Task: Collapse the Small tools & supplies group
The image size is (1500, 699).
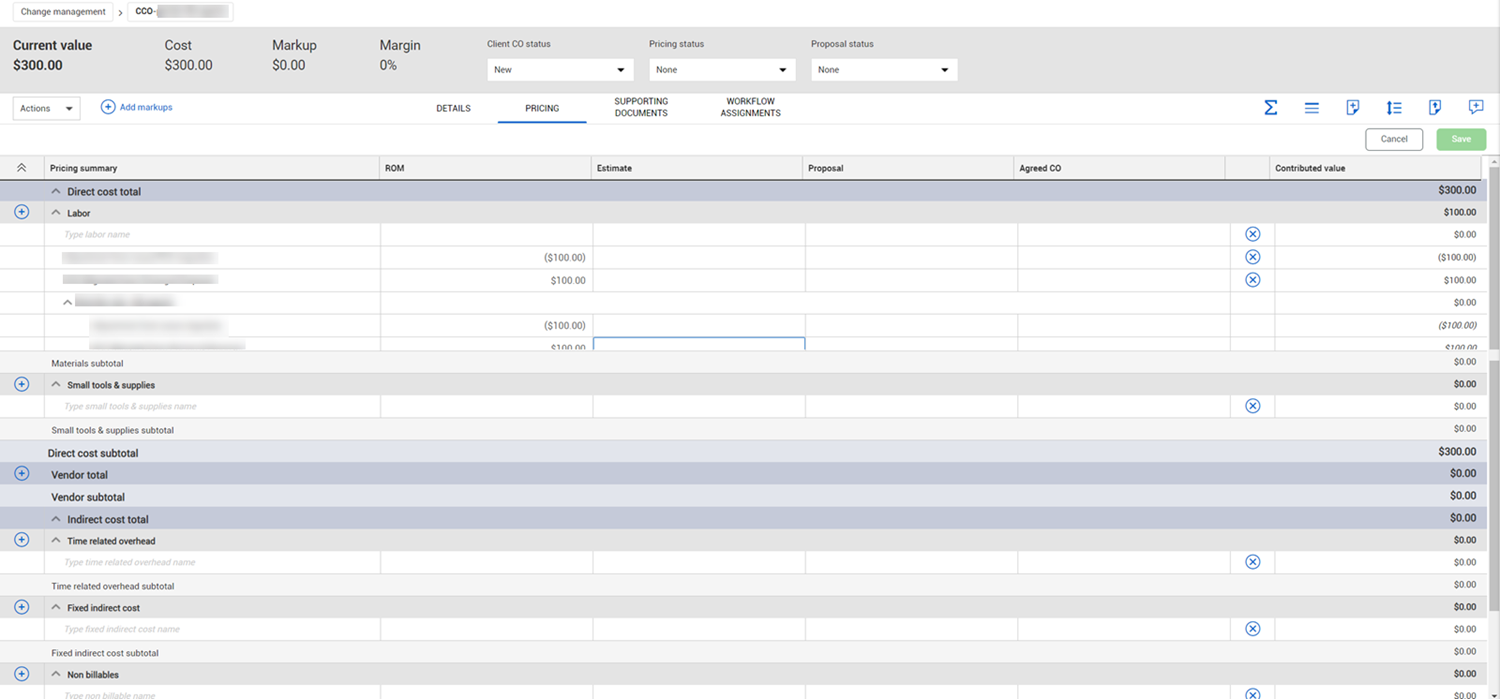Action: (56, 385)
